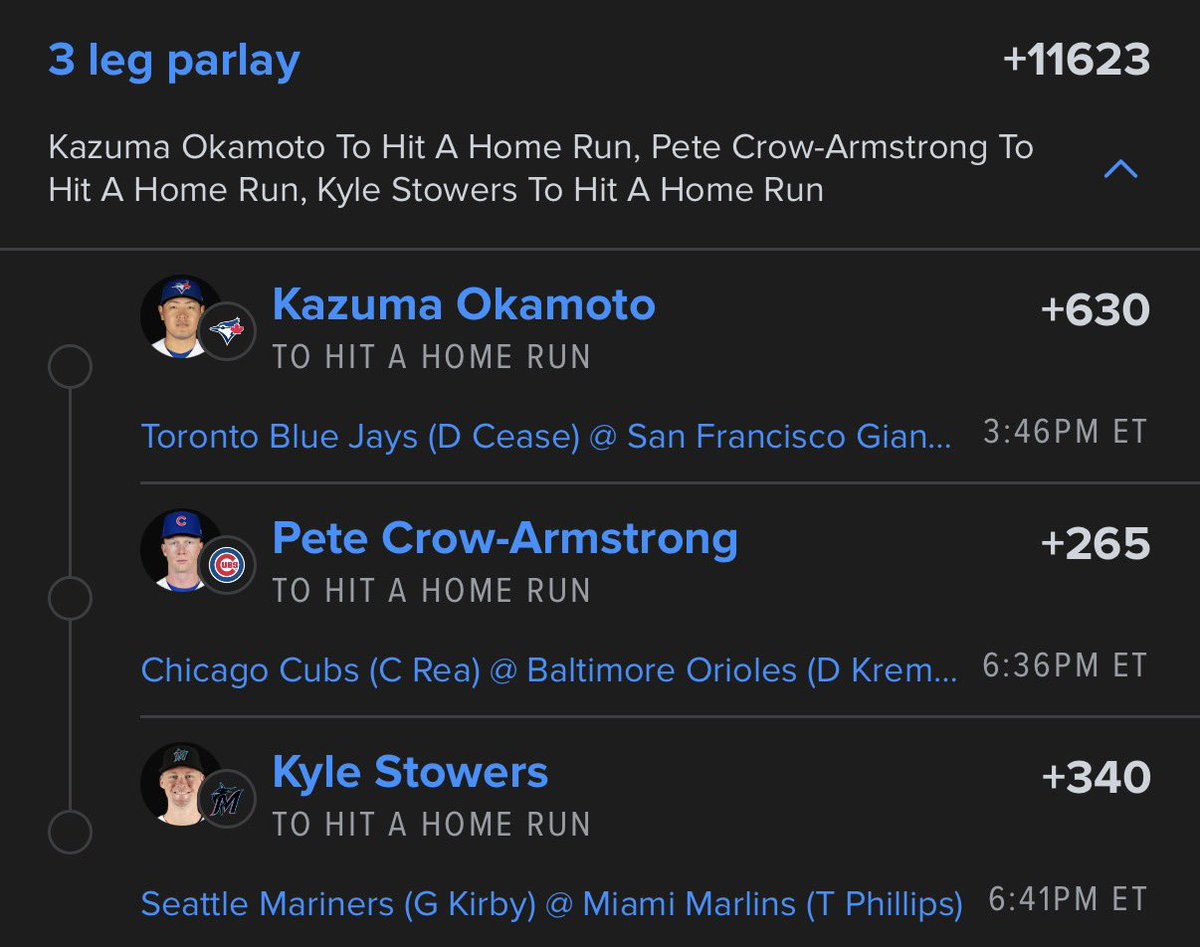Tap the +630 odds for Okamoto
Screen dimensions: 1200x947
coord(1096,310)
